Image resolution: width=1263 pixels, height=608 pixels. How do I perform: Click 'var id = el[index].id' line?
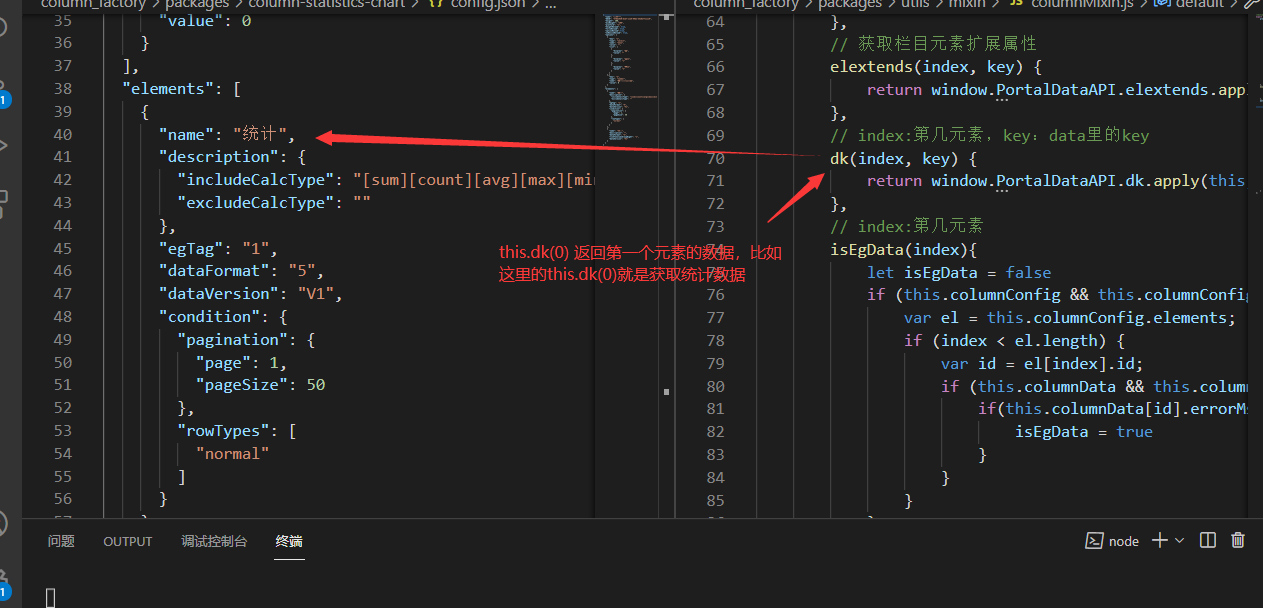point(1042,364)
